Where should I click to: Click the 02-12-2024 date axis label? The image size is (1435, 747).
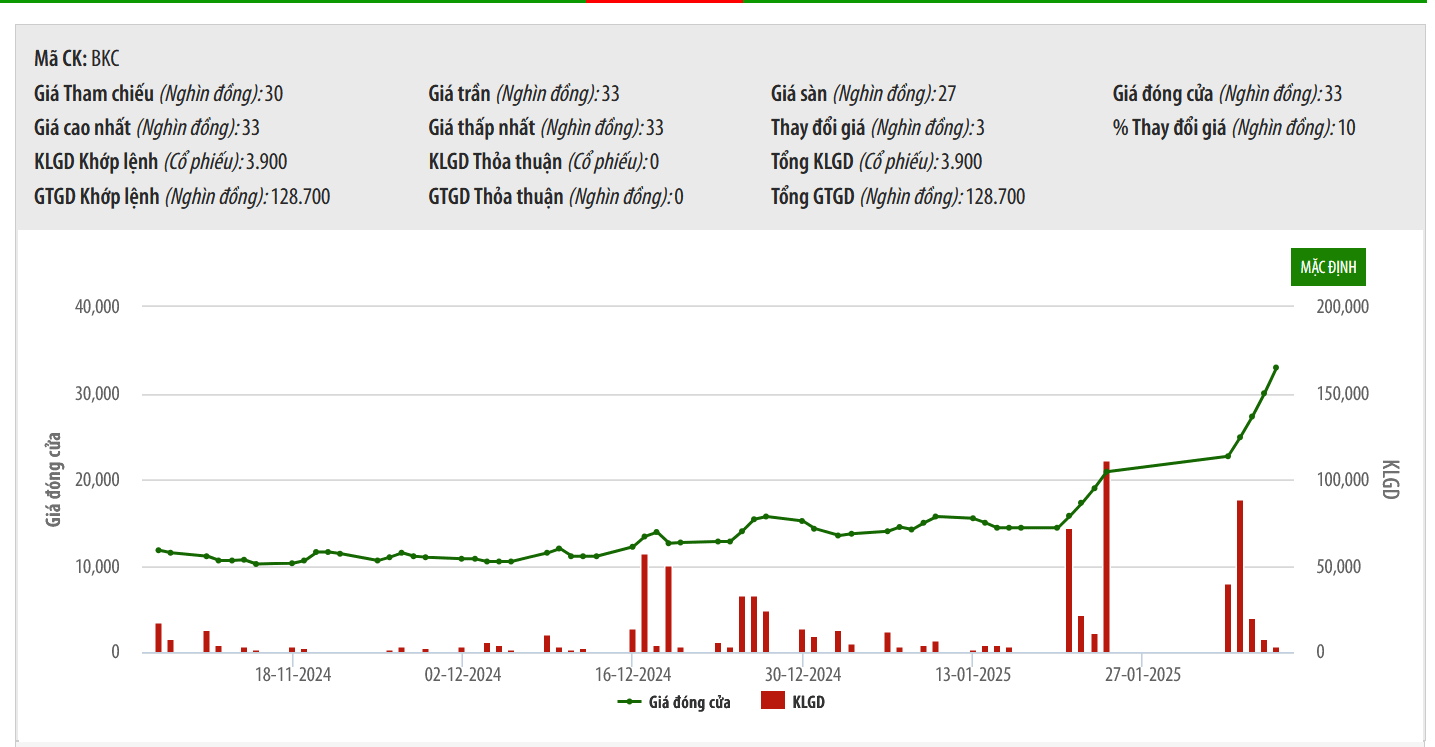463,675
